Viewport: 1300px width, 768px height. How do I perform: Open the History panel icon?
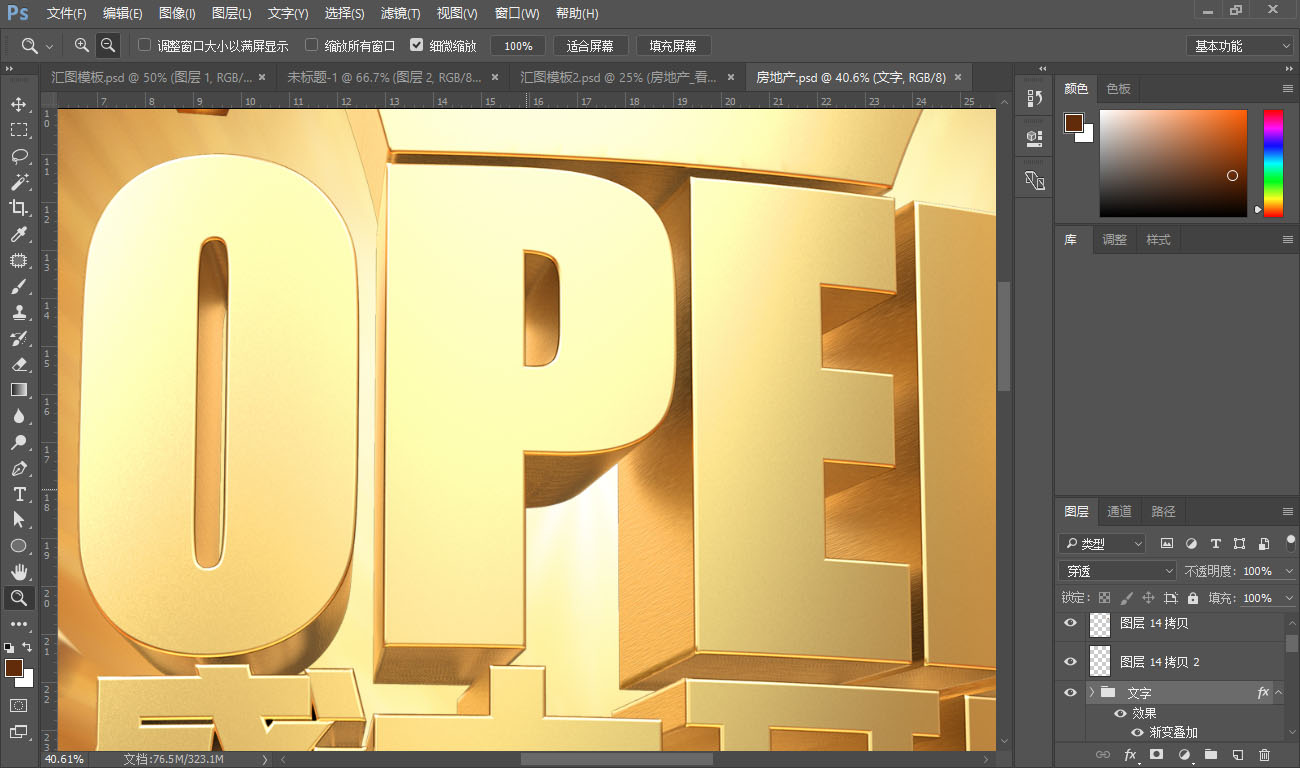point(1034,98)
